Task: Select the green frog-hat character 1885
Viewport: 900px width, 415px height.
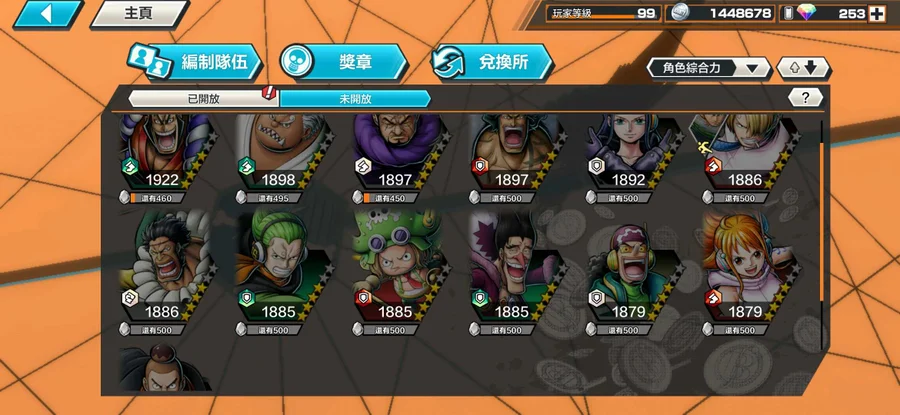Action: coord(396,266)
